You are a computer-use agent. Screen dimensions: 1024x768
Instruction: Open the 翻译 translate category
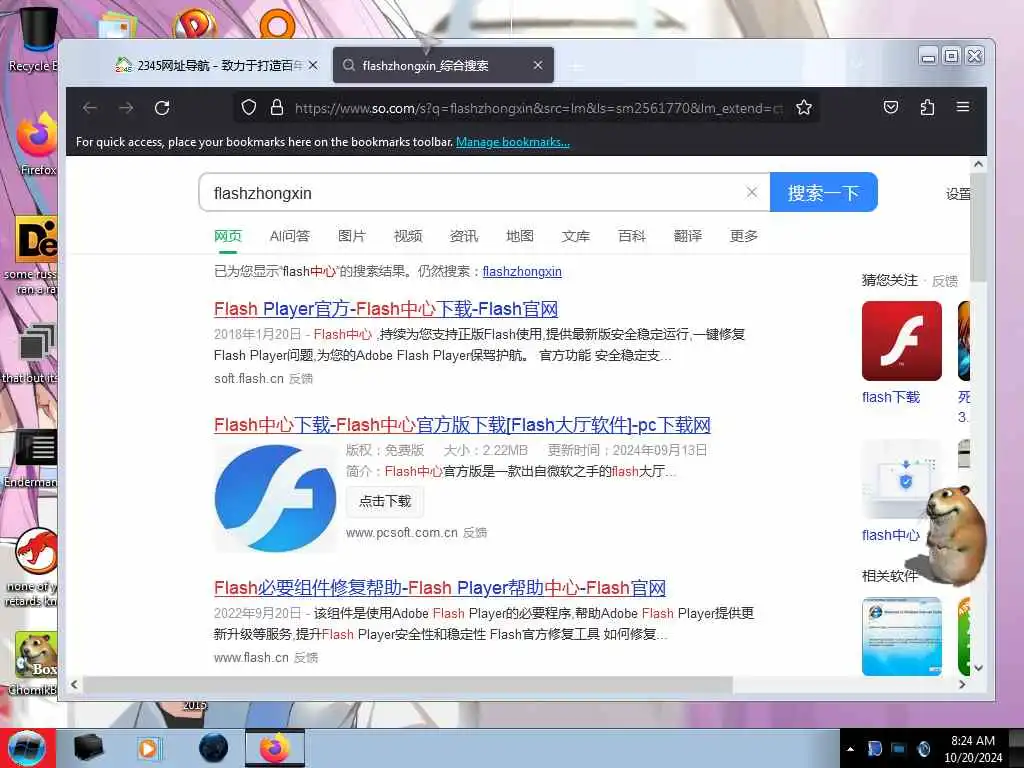pyautogui.click(x=688, y=236)
